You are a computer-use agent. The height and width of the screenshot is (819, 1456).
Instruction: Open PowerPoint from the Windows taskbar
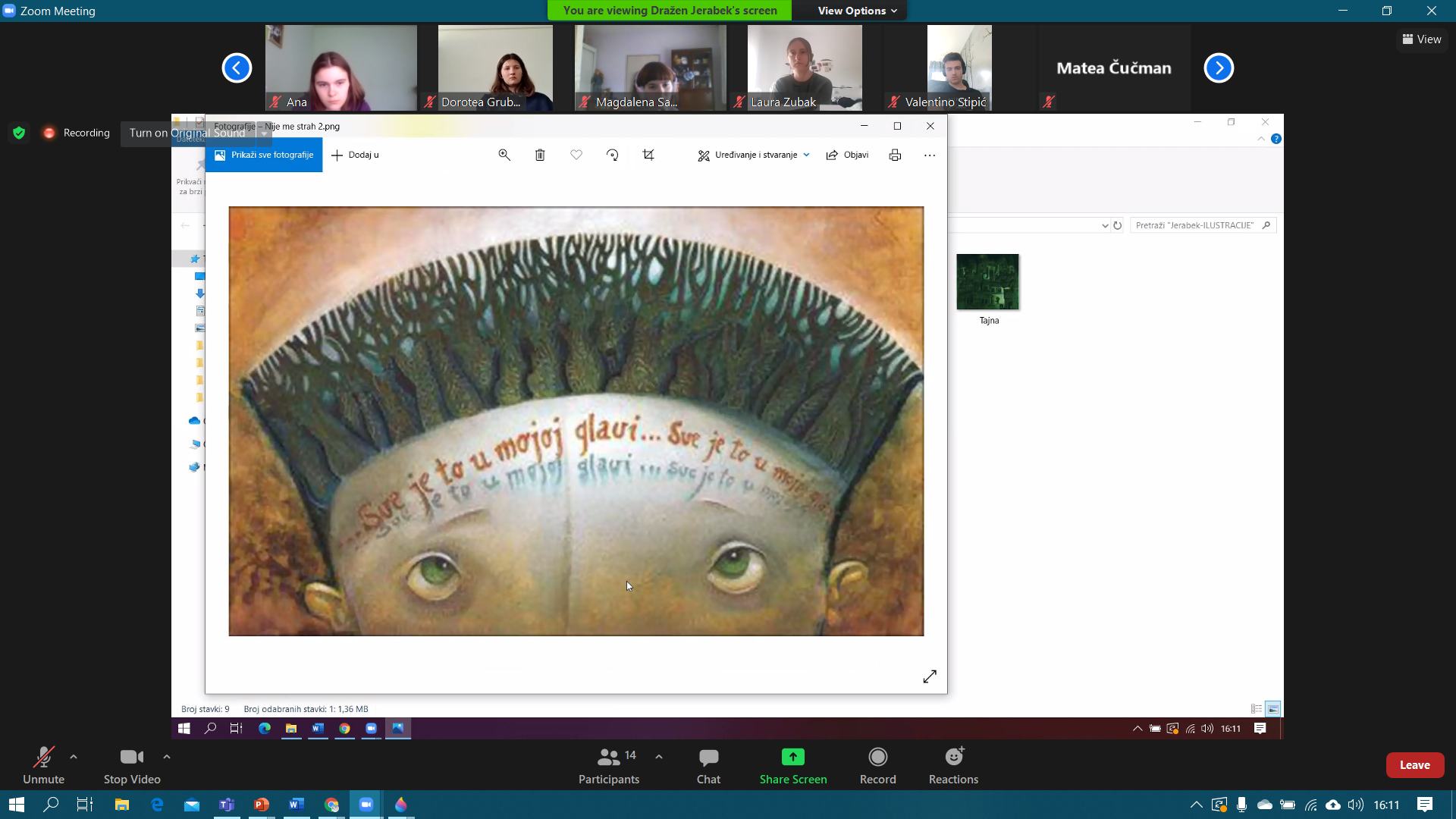[262, 805]
